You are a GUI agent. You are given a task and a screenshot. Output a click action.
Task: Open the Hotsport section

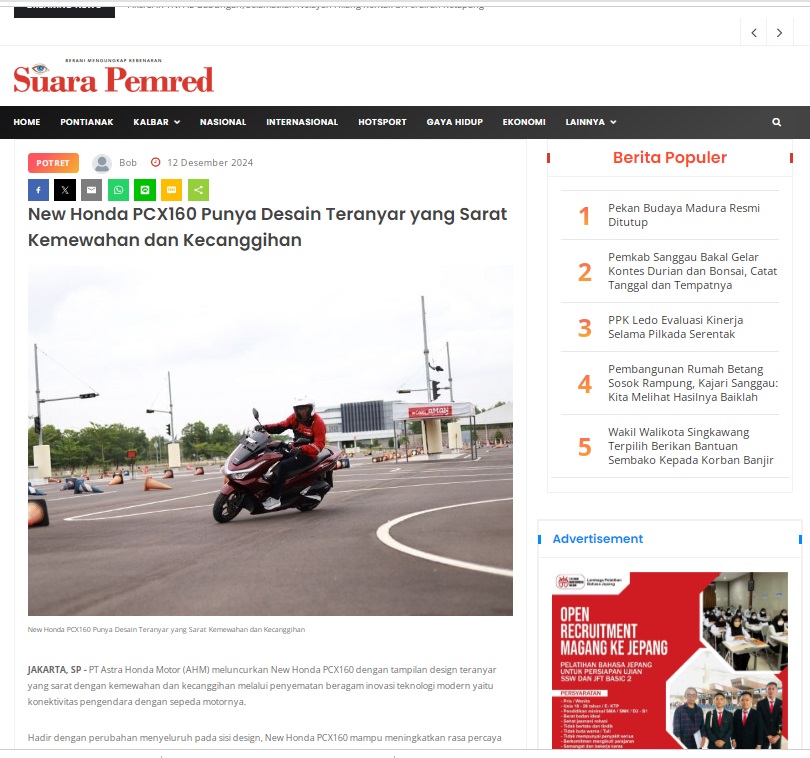click(x=382, y=122)
